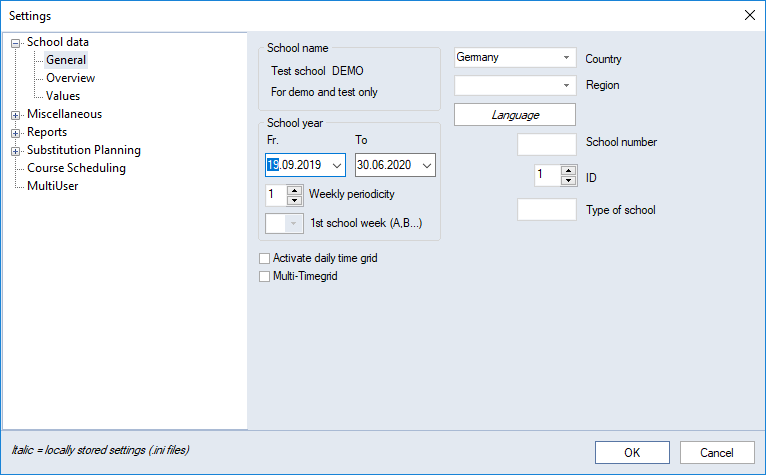Screen dimensions: 766x475
Task: Enable the Multi-Timegrid checkbox
Action: click(x=264, y=276)
